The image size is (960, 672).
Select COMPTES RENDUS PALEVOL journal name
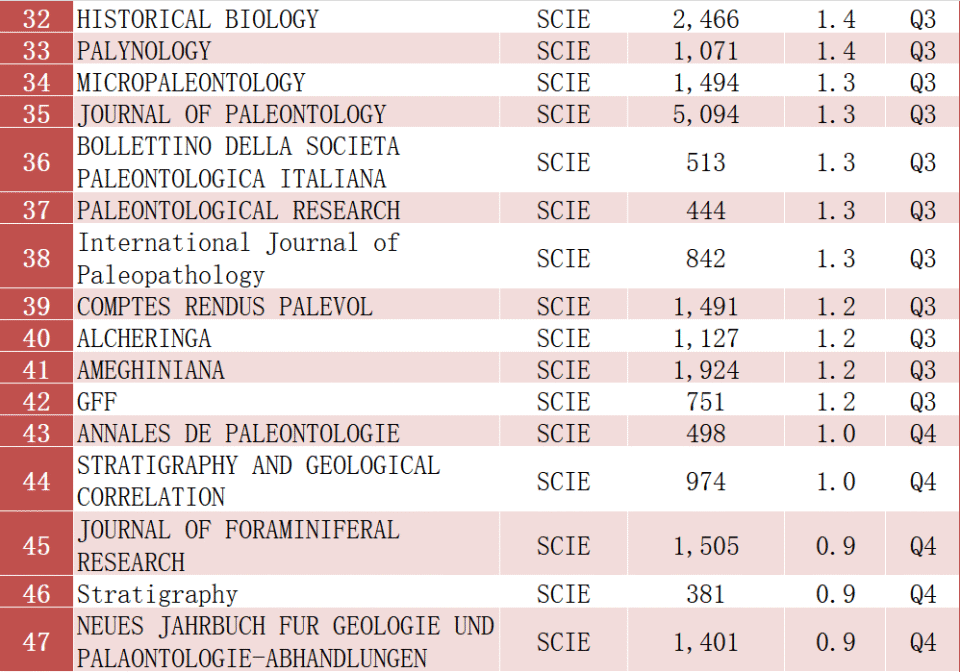click(x=225, y=307)
